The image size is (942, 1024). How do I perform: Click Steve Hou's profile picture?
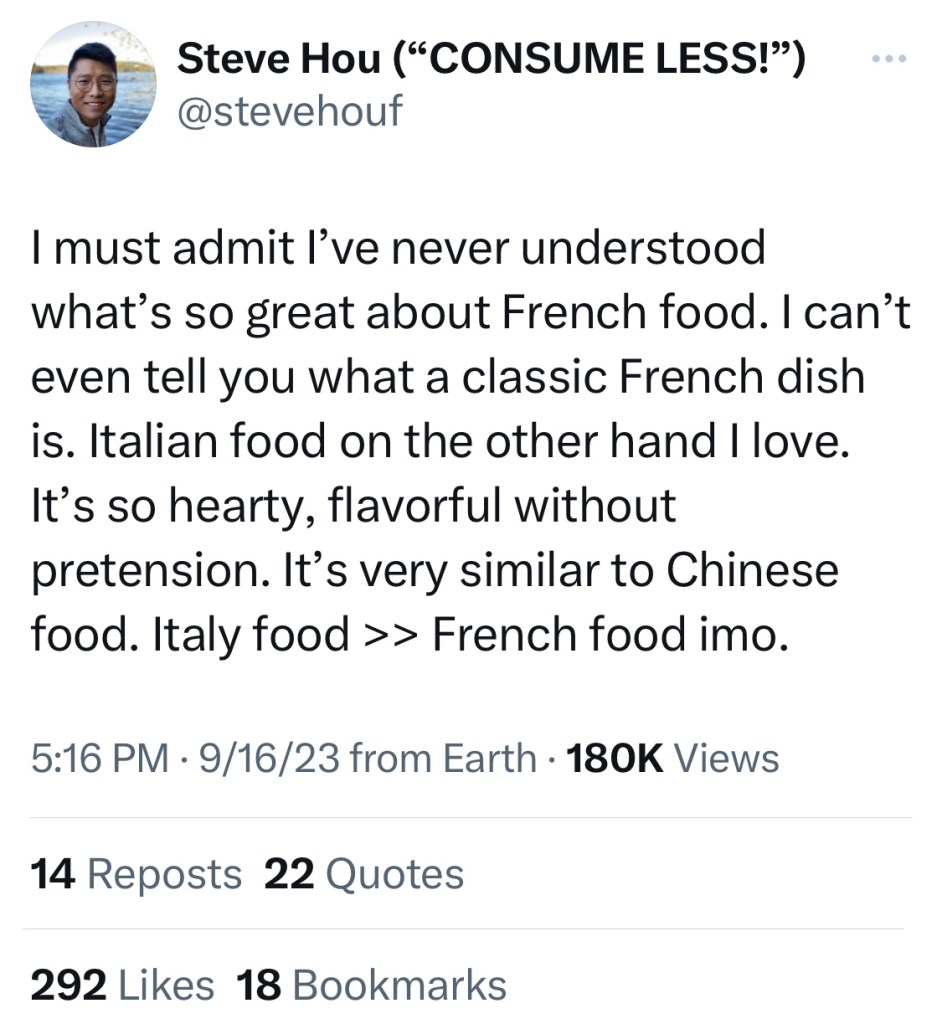[94, 85]
